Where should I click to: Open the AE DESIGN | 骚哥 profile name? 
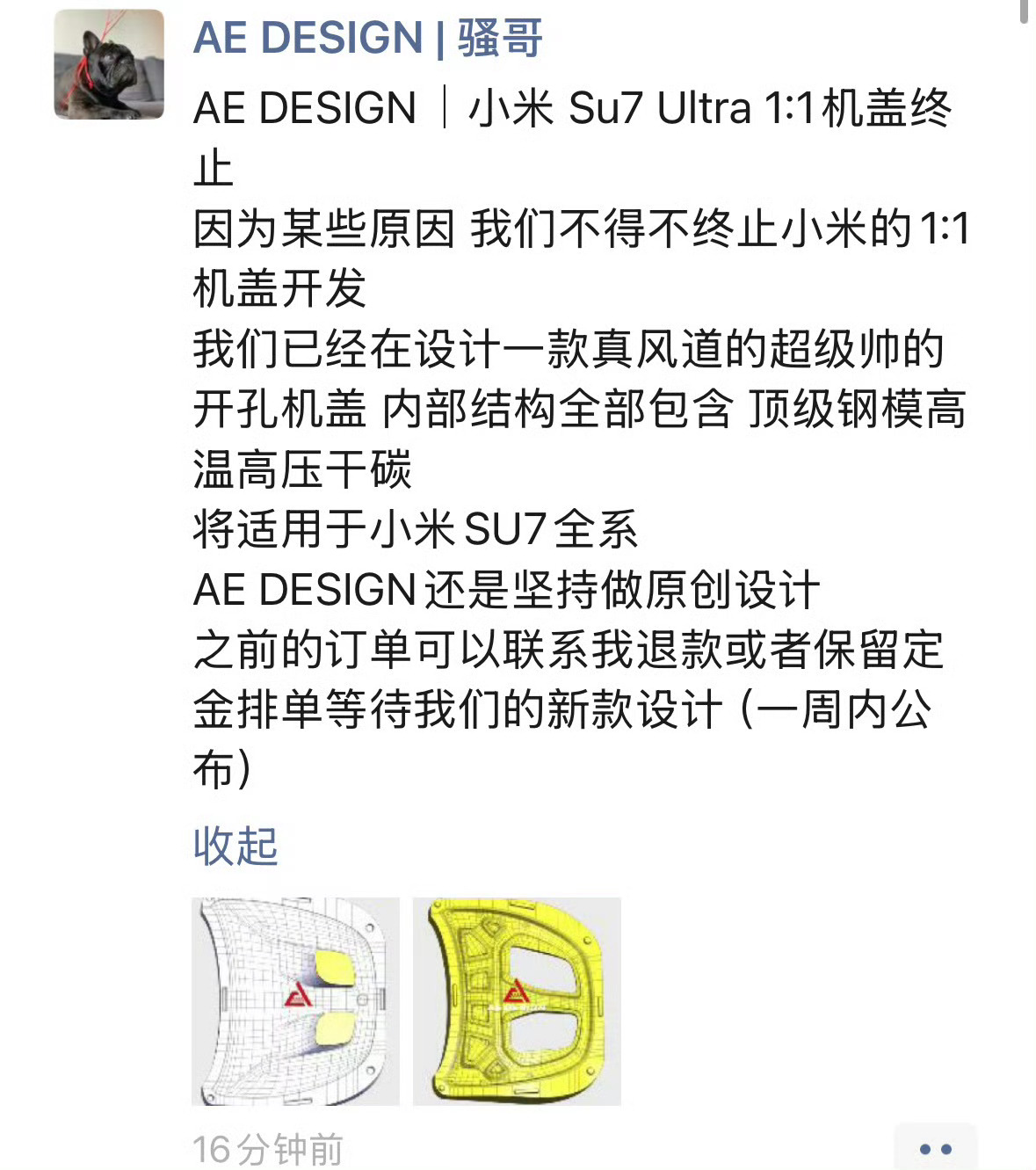[x=368, y=39]
